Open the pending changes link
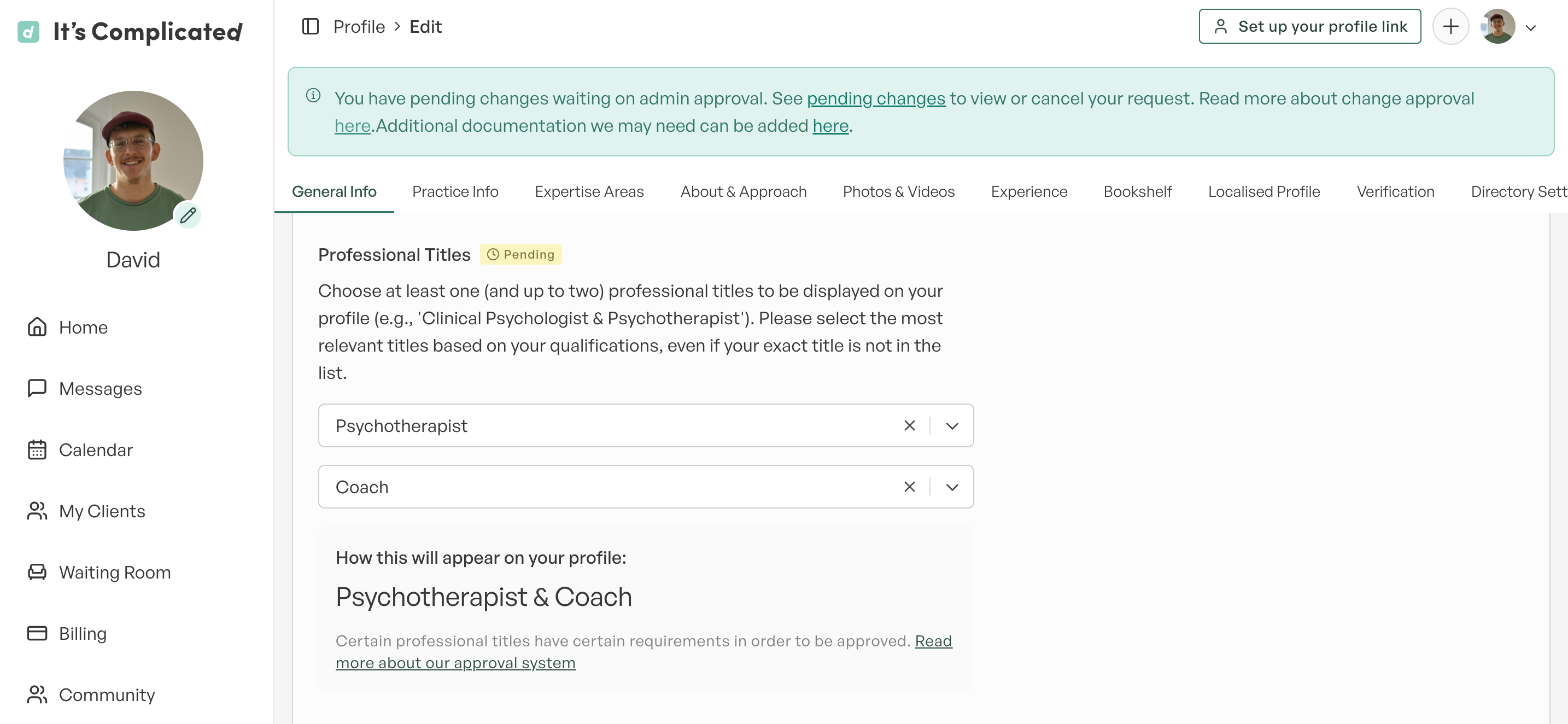 876,98
